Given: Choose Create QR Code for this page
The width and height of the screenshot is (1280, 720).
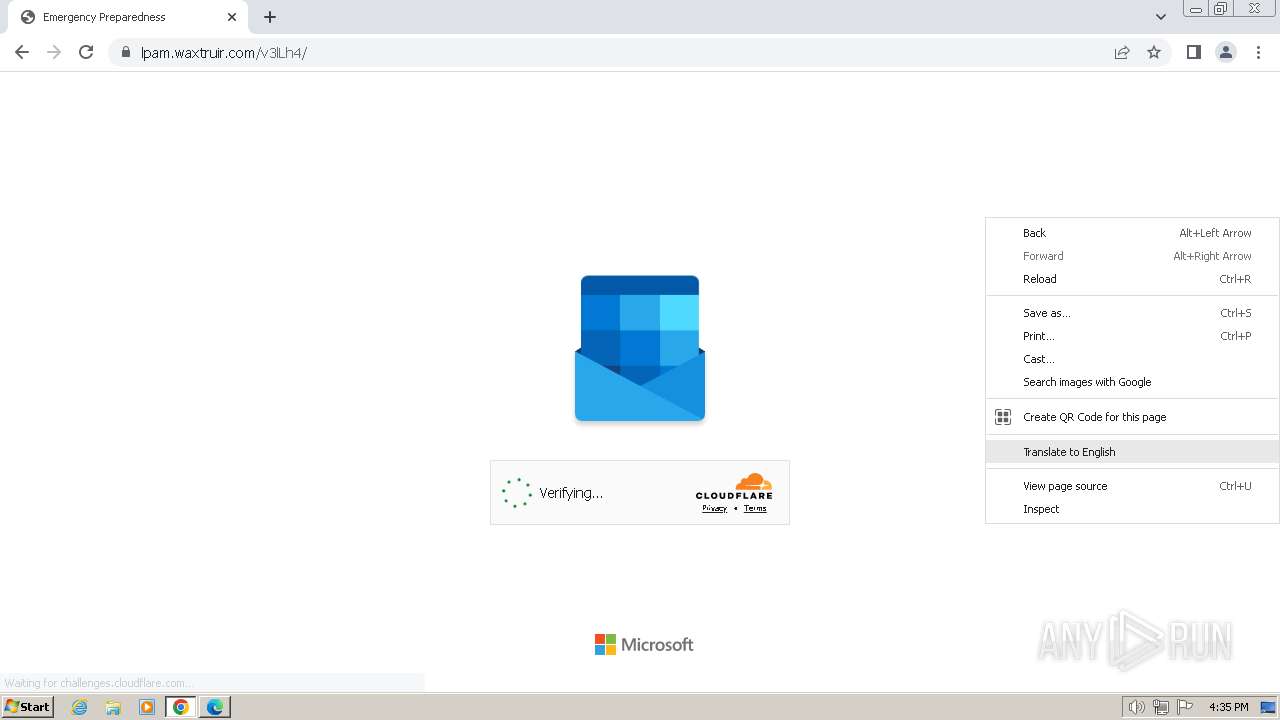Looking at the screenshot, I should point(1132,417).
